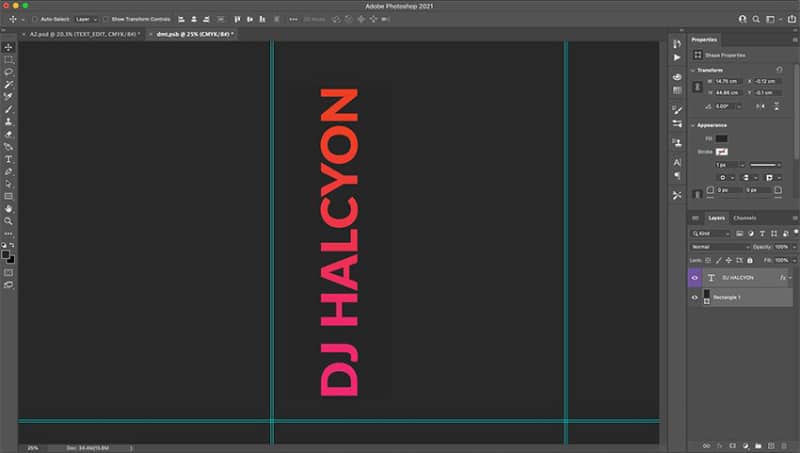Open the Fill color swatch
Viewport: 800px width, 453px height.
click(721, 138)
